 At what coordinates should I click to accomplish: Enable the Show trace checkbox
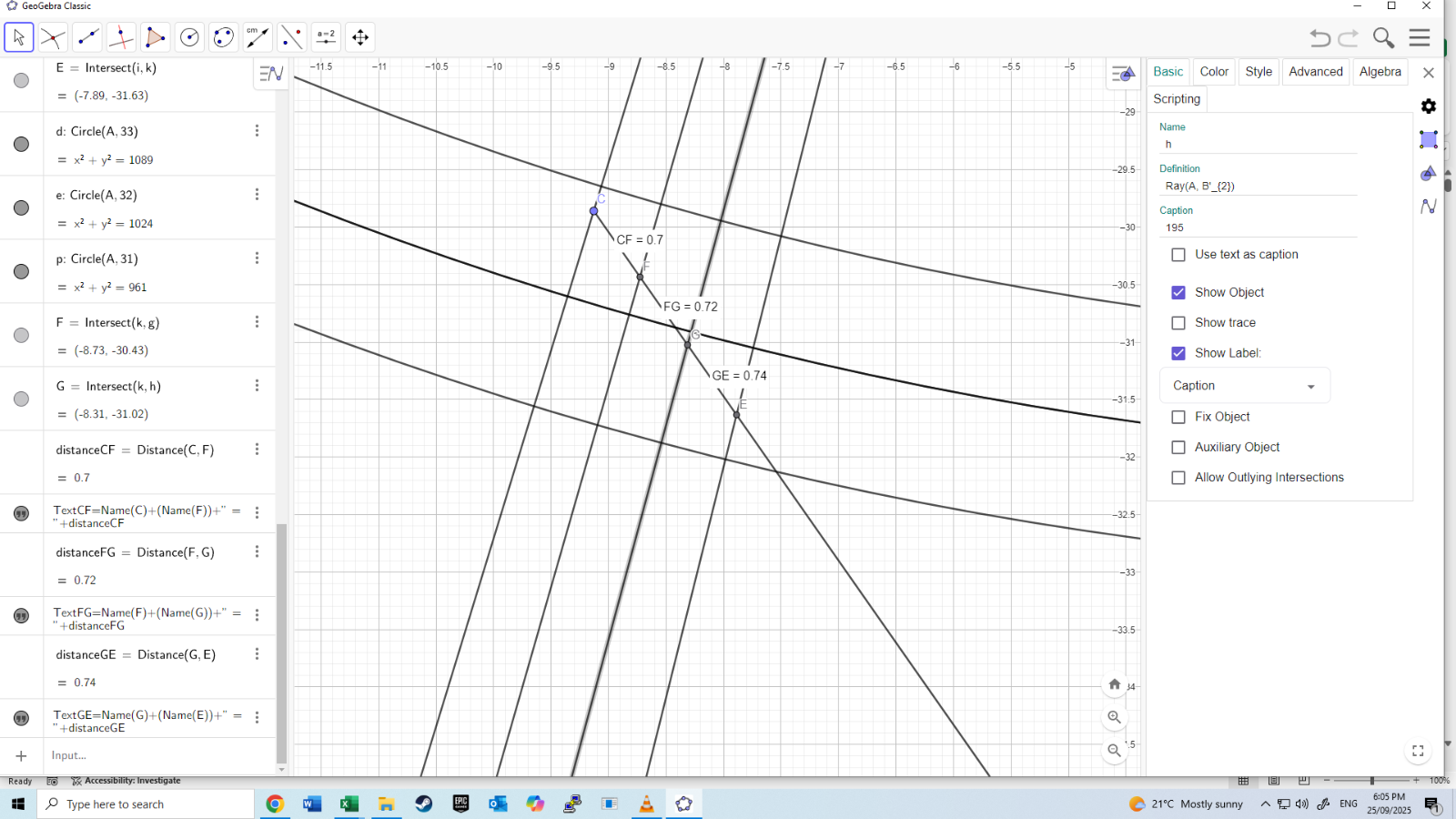1178,323
